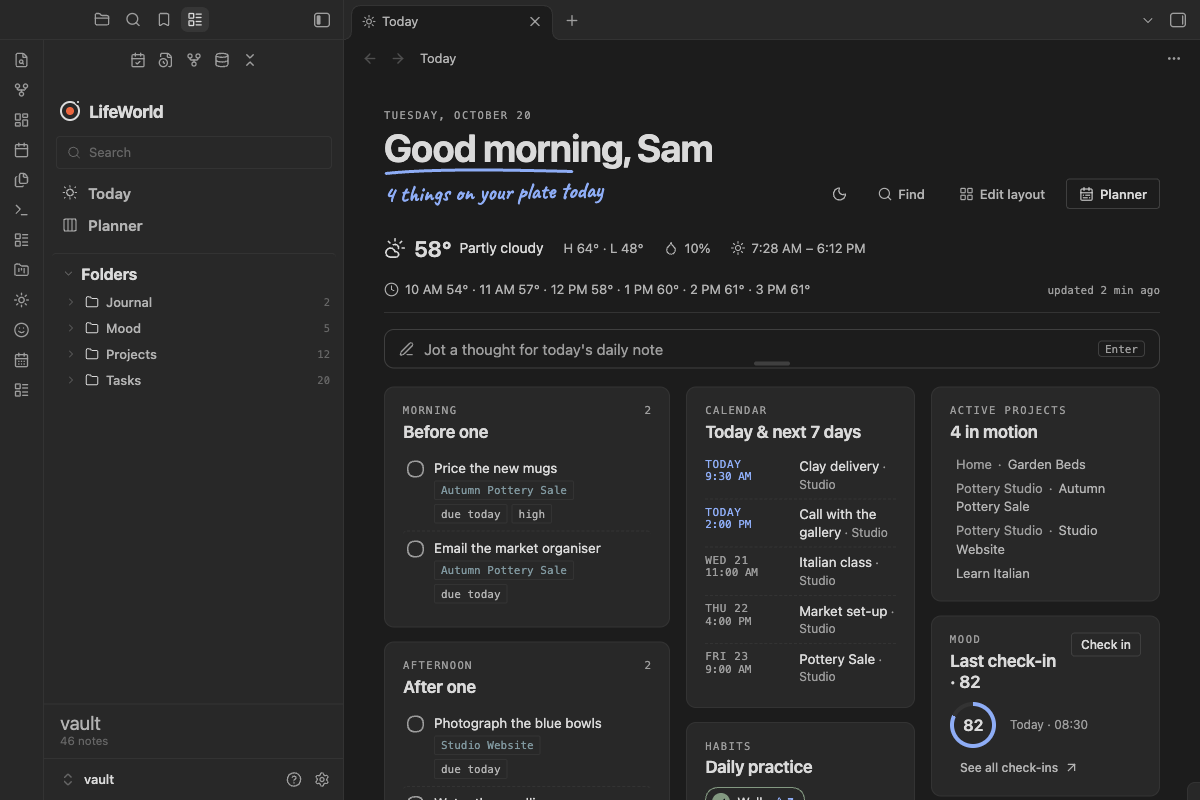Screen dimensions: 1200x800
Task: Click the 'Studio Website' tag under Photograph task
Action: 488,745
